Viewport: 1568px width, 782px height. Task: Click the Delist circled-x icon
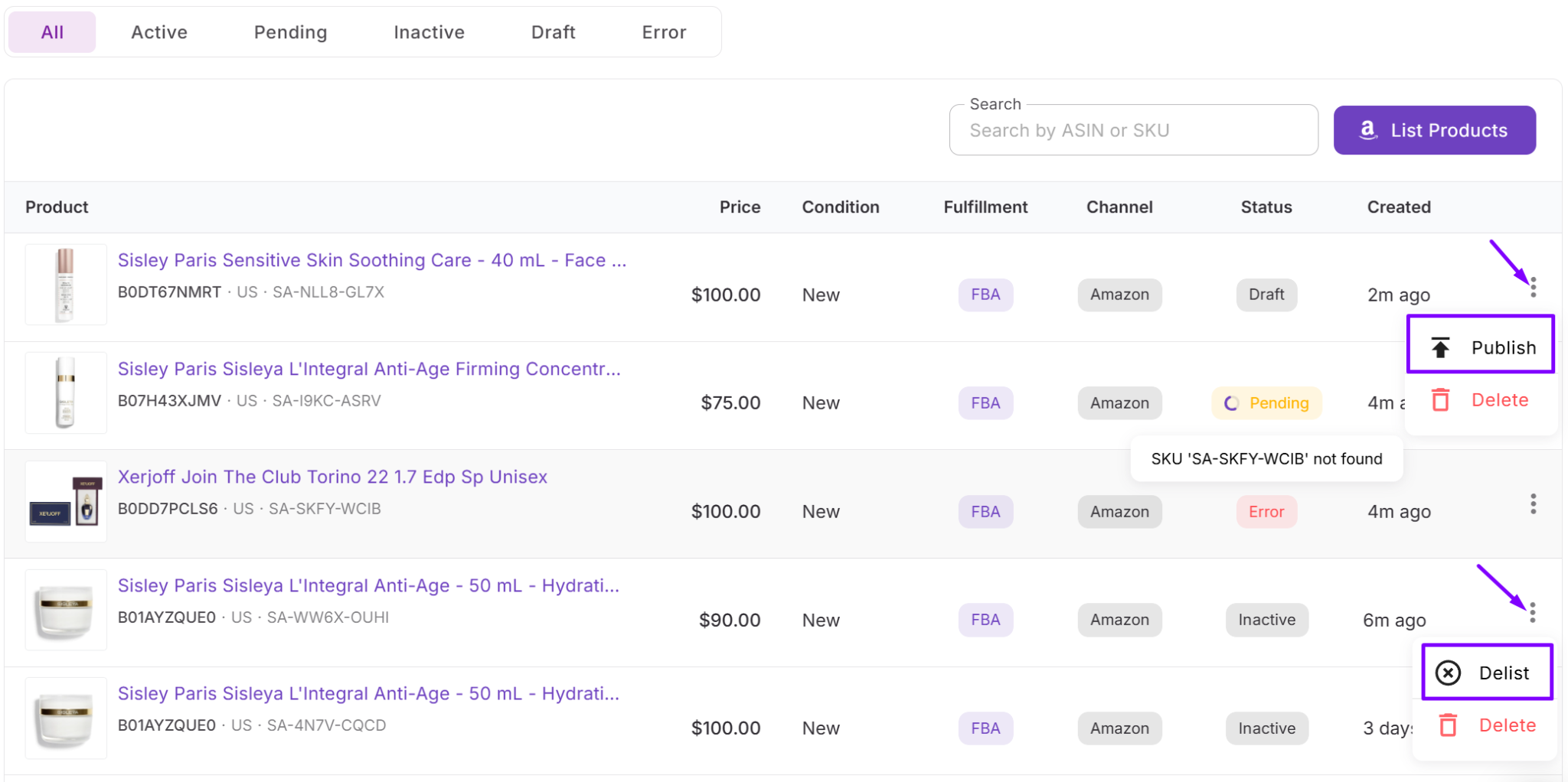(1448, 673)
